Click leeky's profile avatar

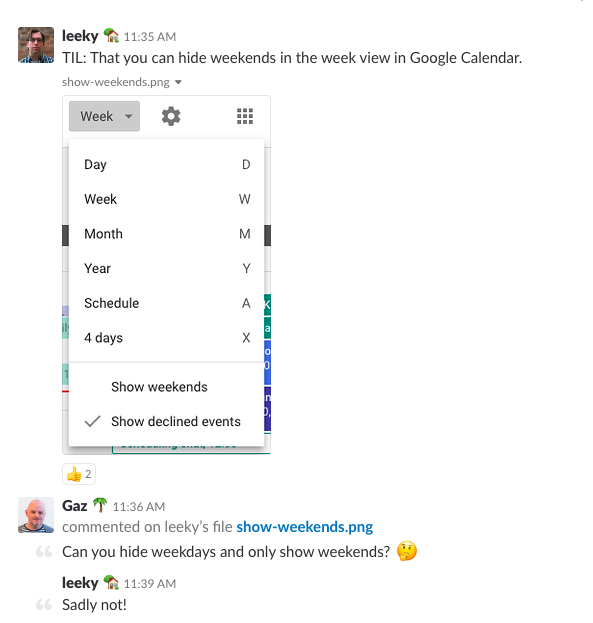click(36, 45)
